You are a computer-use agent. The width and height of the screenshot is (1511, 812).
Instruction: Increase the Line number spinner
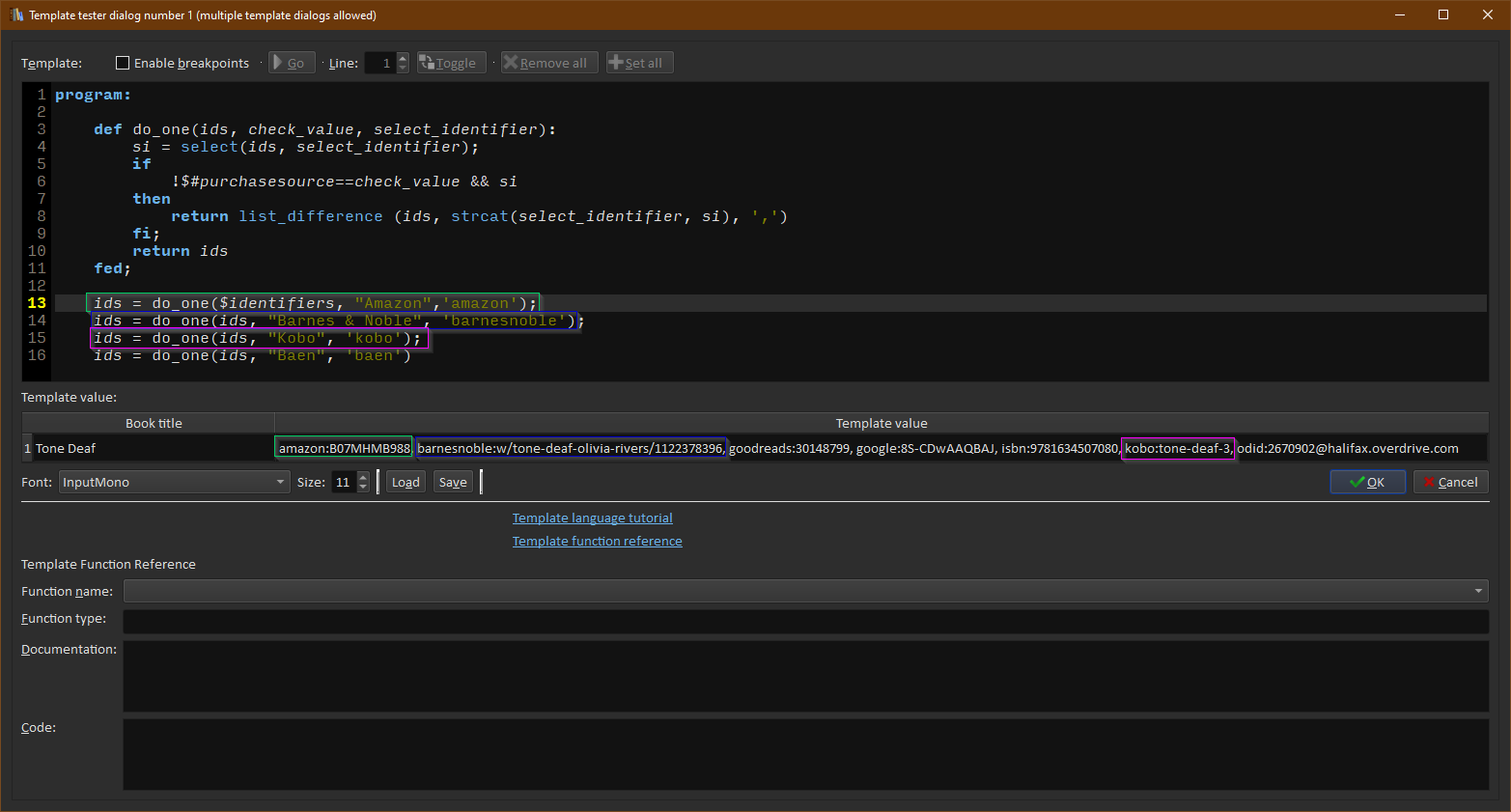click(403, 58)
